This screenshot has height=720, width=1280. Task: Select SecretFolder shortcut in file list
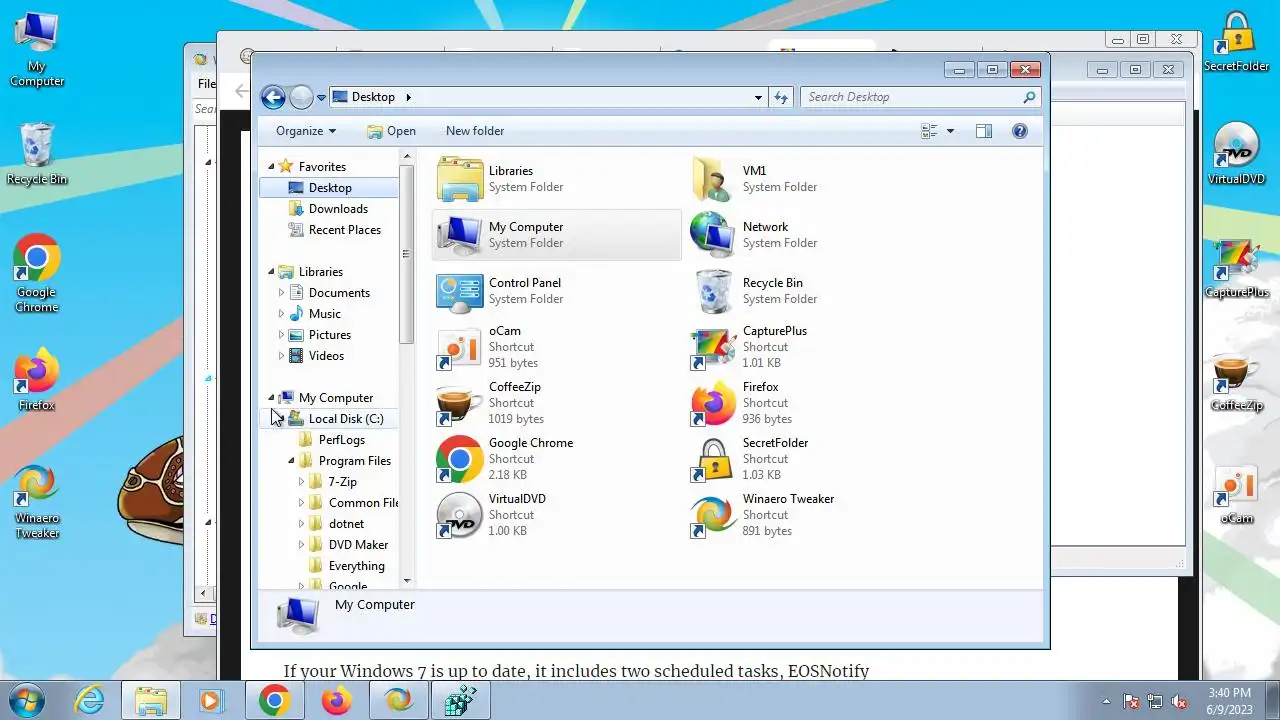[x=713, y=459]
